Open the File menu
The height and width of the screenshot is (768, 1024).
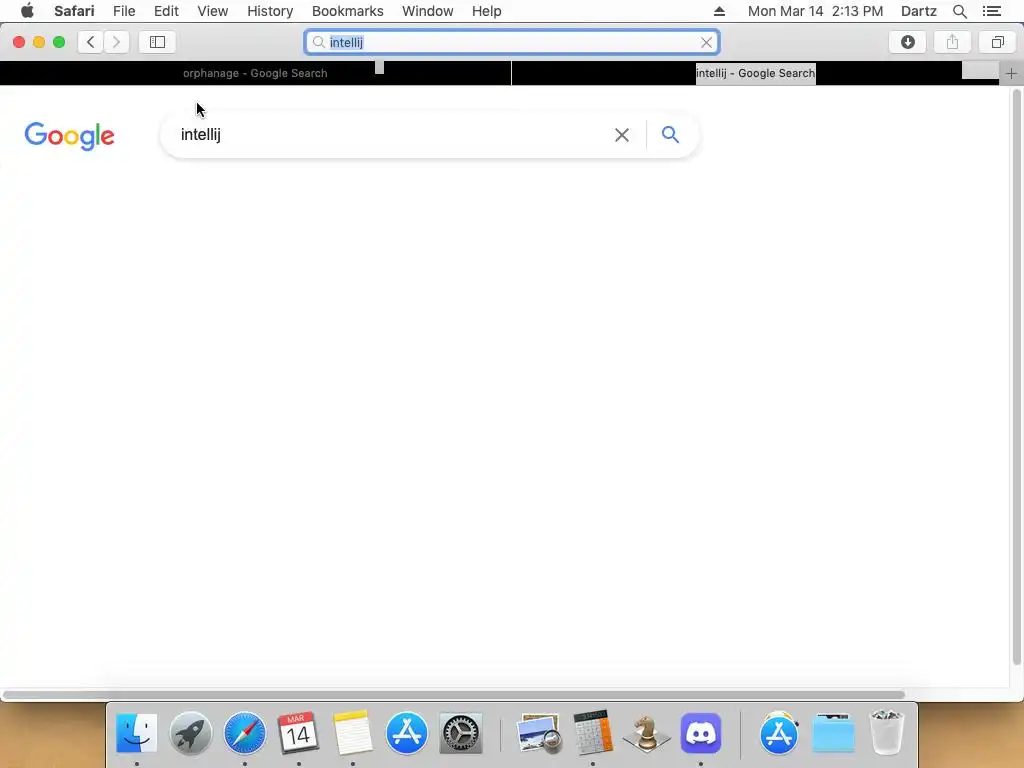[124, 11]
